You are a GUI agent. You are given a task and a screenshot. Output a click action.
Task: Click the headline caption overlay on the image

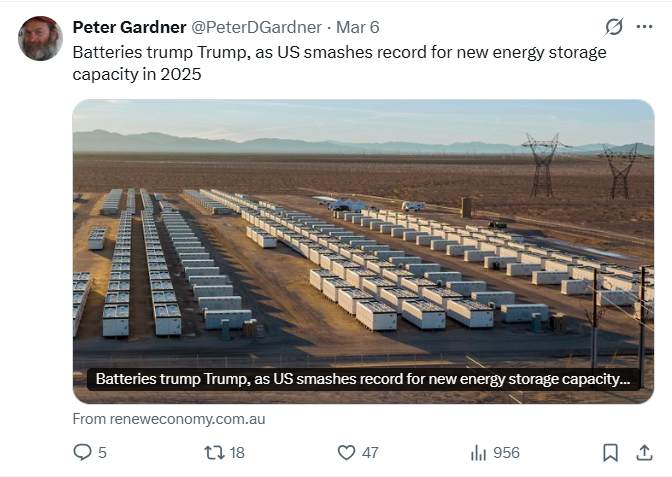363,380
